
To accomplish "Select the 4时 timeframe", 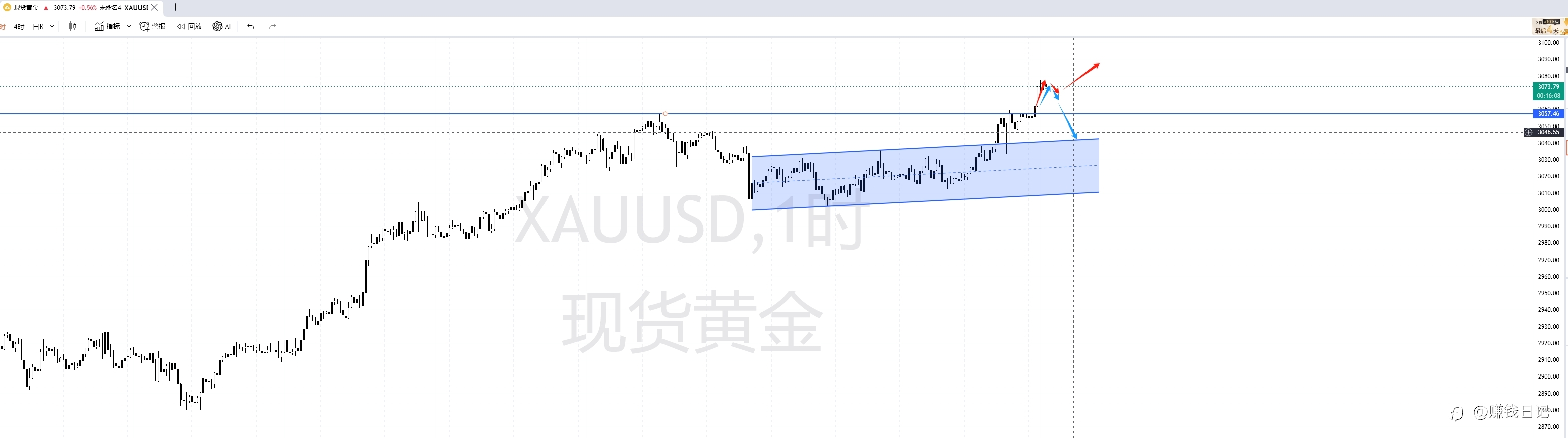I will 19,27.
